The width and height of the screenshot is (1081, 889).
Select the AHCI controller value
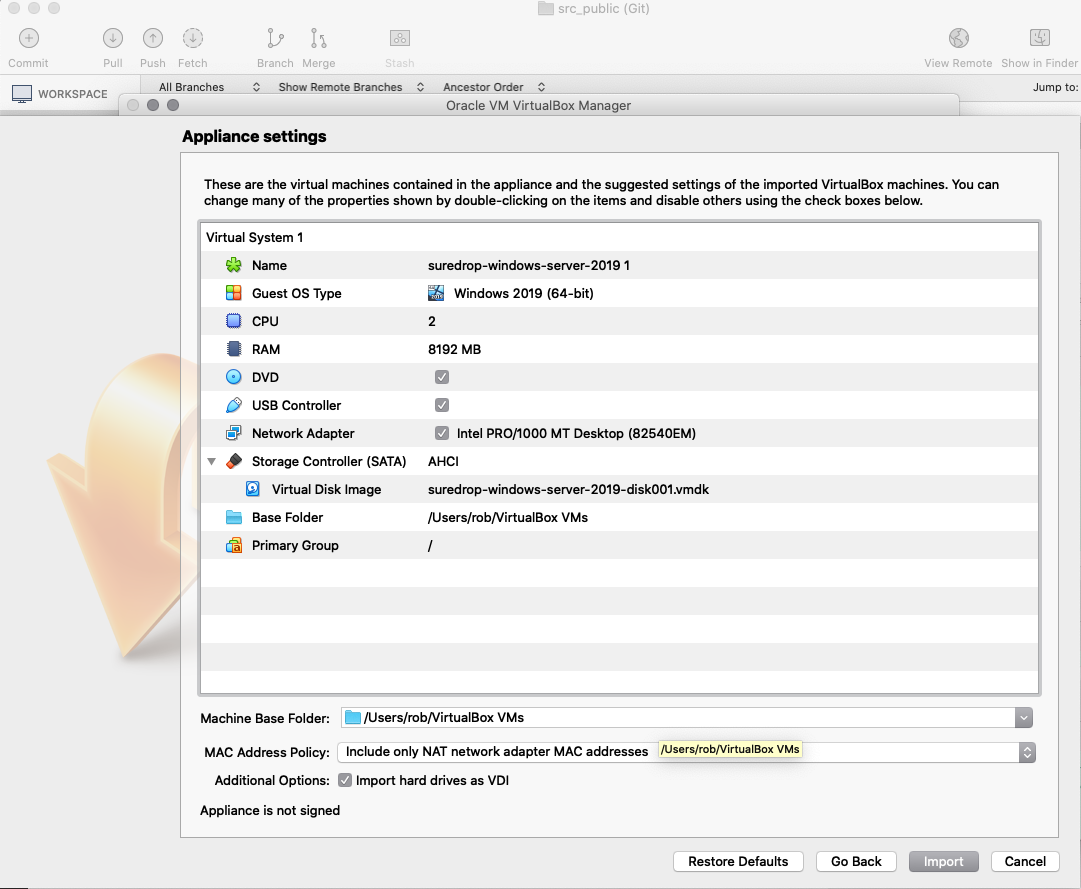point(443,461)
